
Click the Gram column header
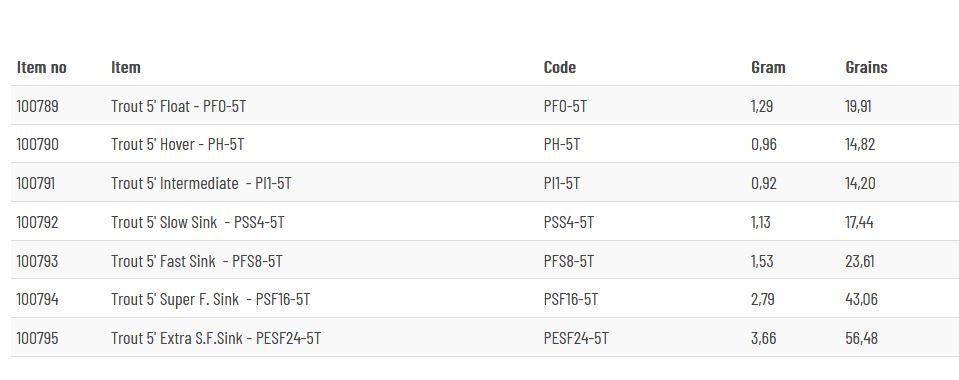(x=768, y=67)
